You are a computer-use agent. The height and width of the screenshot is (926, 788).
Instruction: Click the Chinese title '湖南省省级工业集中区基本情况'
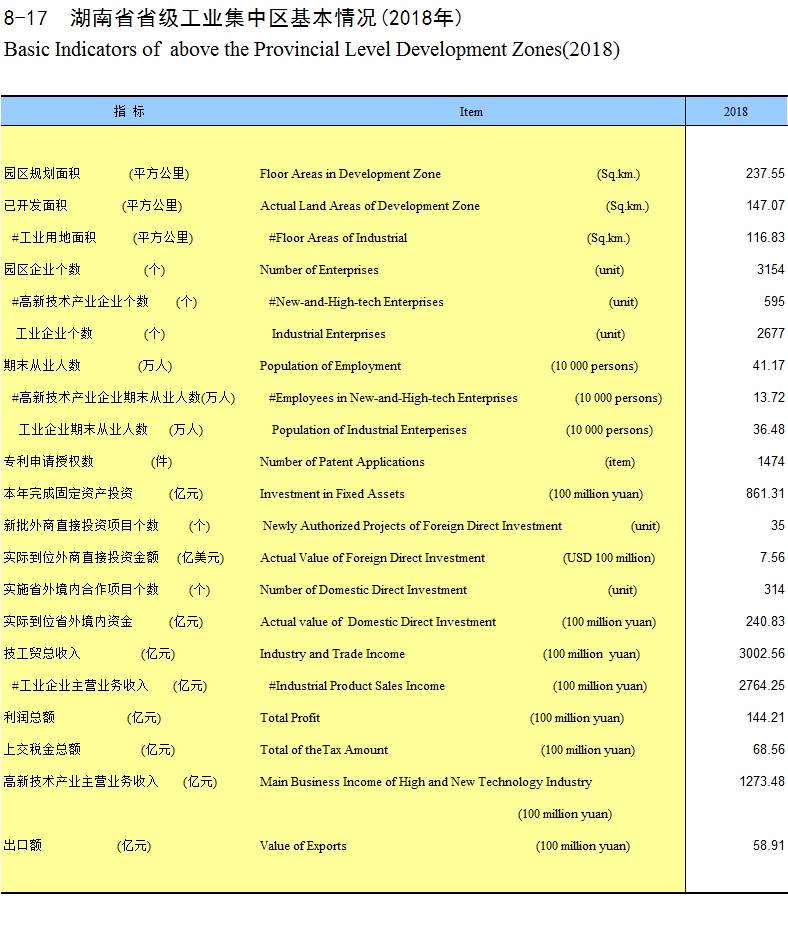tap(223, 18)
